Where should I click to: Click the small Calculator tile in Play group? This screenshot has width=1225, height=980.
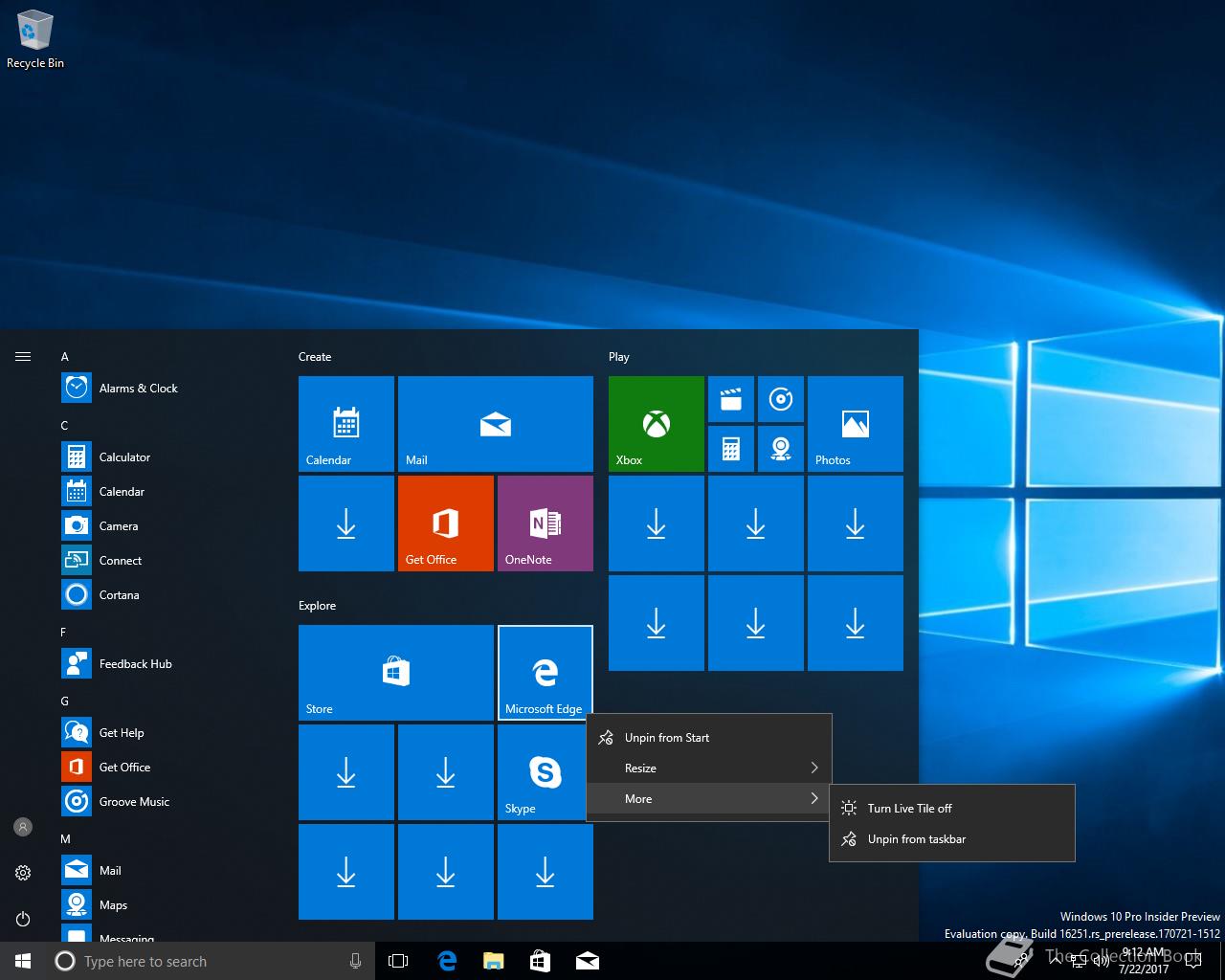[731, 449]
